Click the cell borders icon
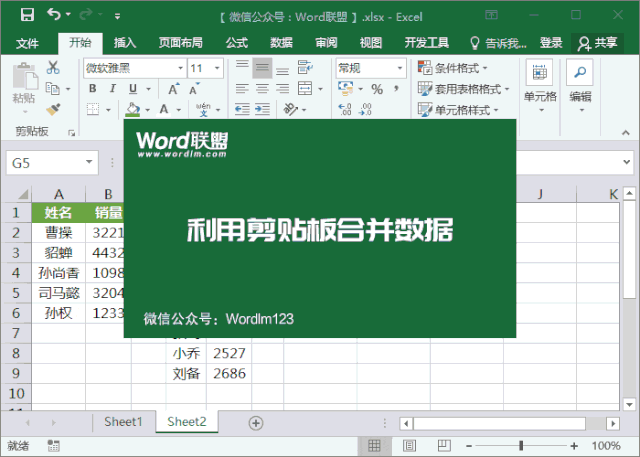Image resolution: width=640 pixels, height=457 pixels. click(93, 109)
